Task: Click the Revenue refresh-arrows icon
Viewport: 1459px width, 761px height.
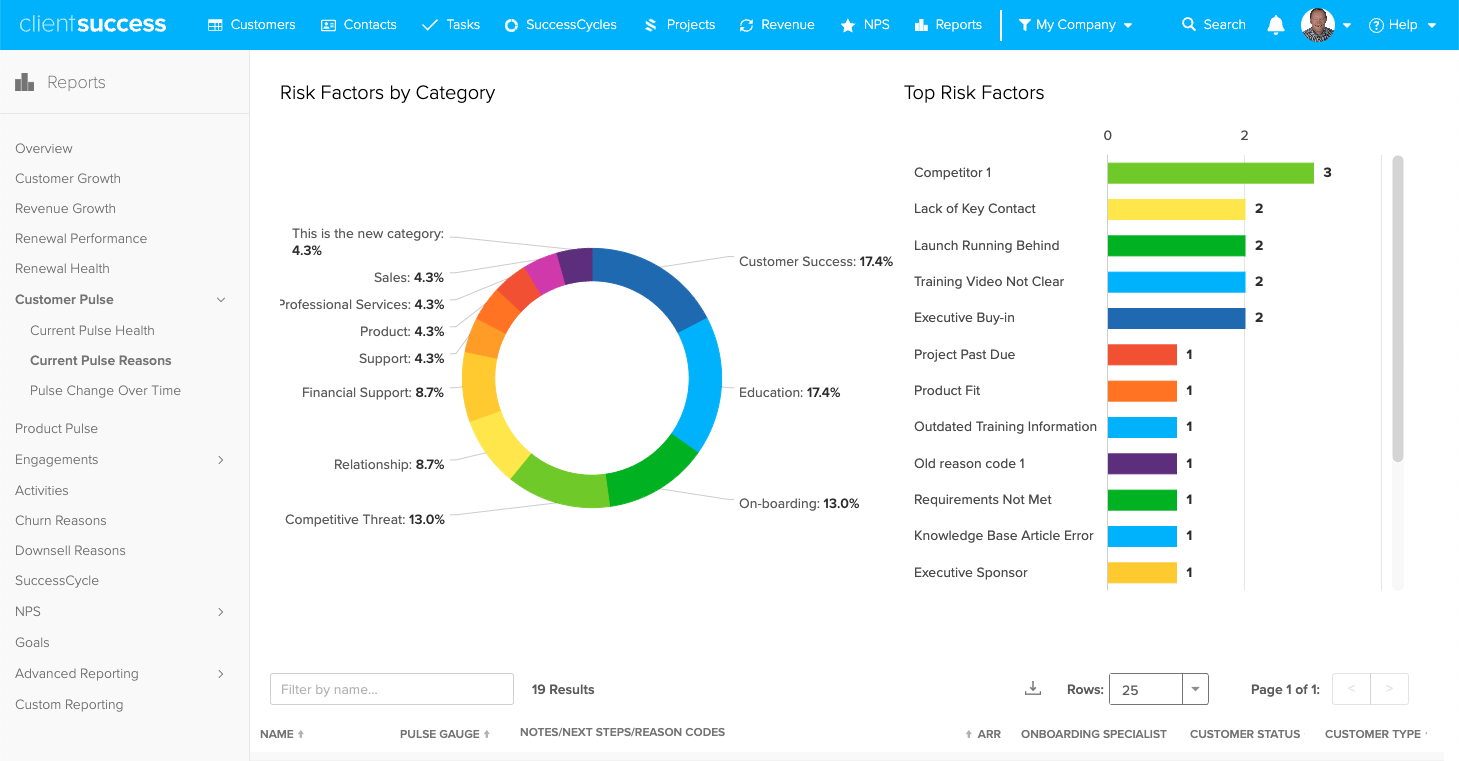Action: tap(746, 25)
